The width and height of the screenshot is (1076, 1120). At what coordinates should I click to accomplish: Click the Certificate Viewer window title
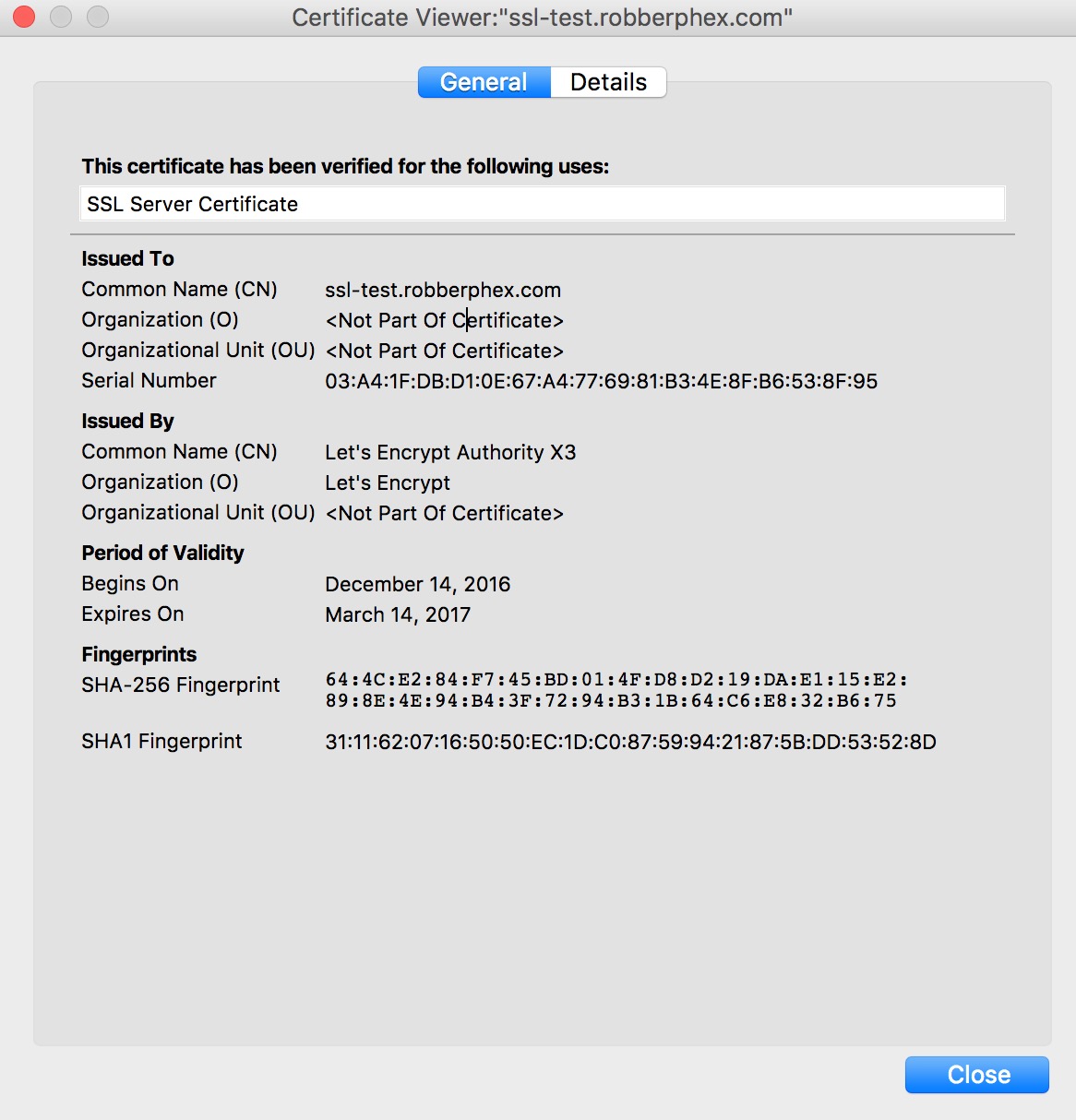tap(542, 18)
